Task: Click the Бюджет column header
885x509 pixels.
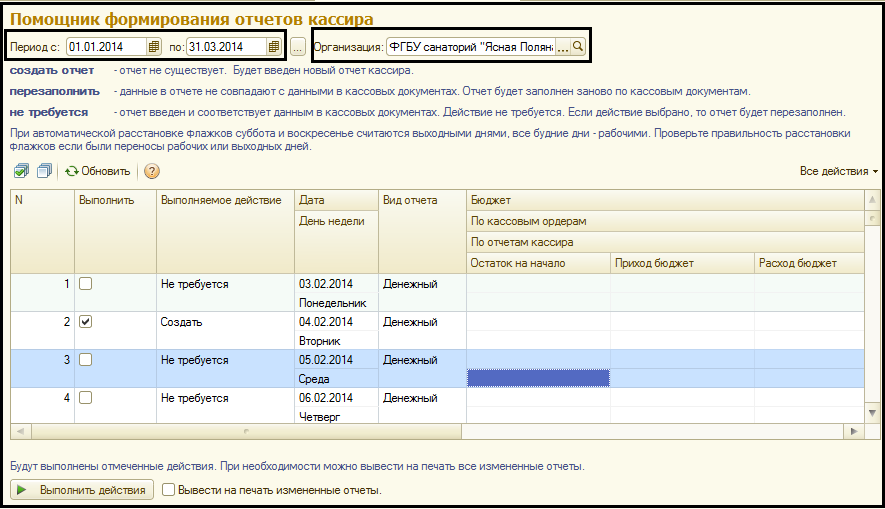Action: pos(665,200)
